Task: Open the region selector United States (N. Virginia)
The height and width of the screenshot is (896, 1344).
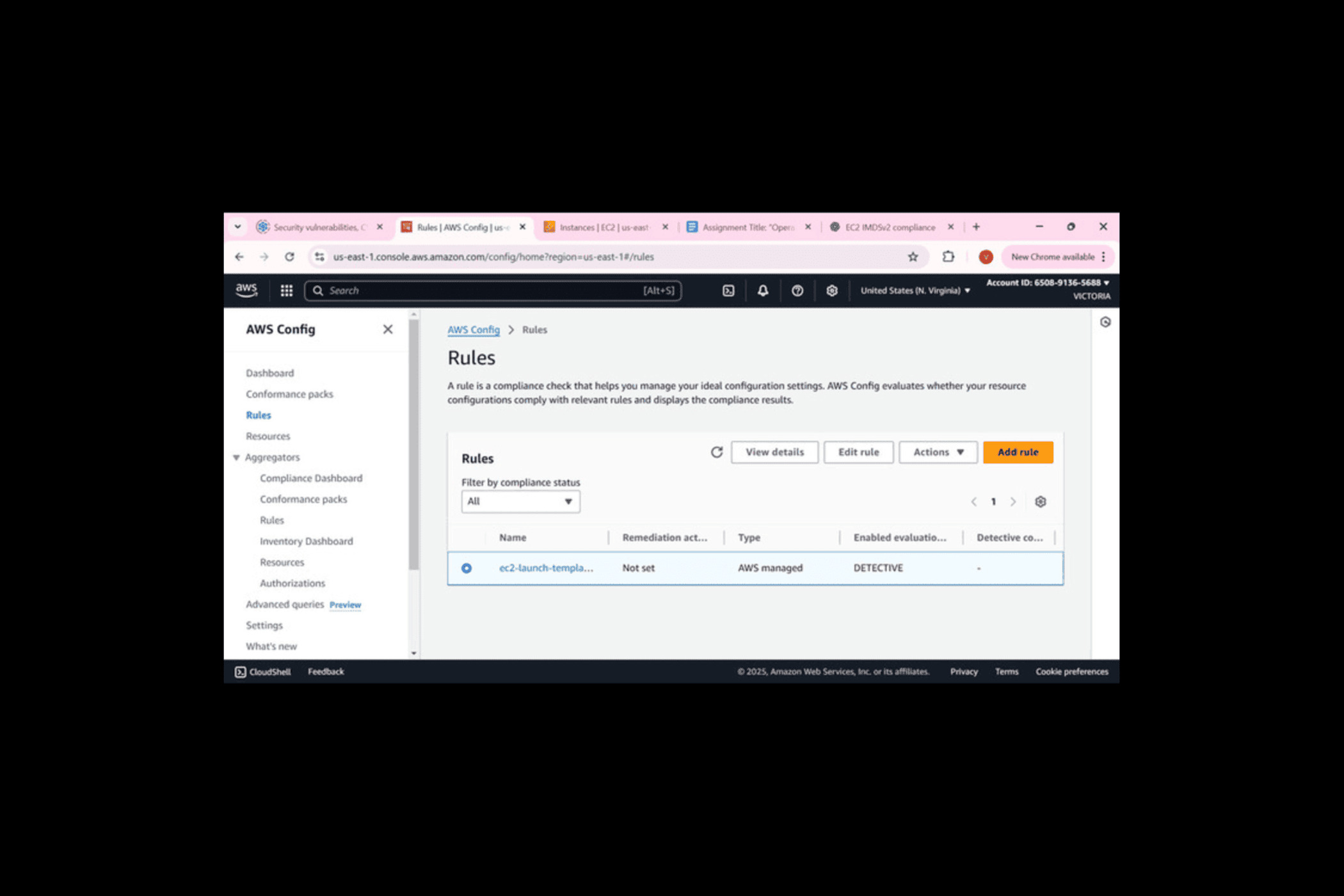Action: 915,291
